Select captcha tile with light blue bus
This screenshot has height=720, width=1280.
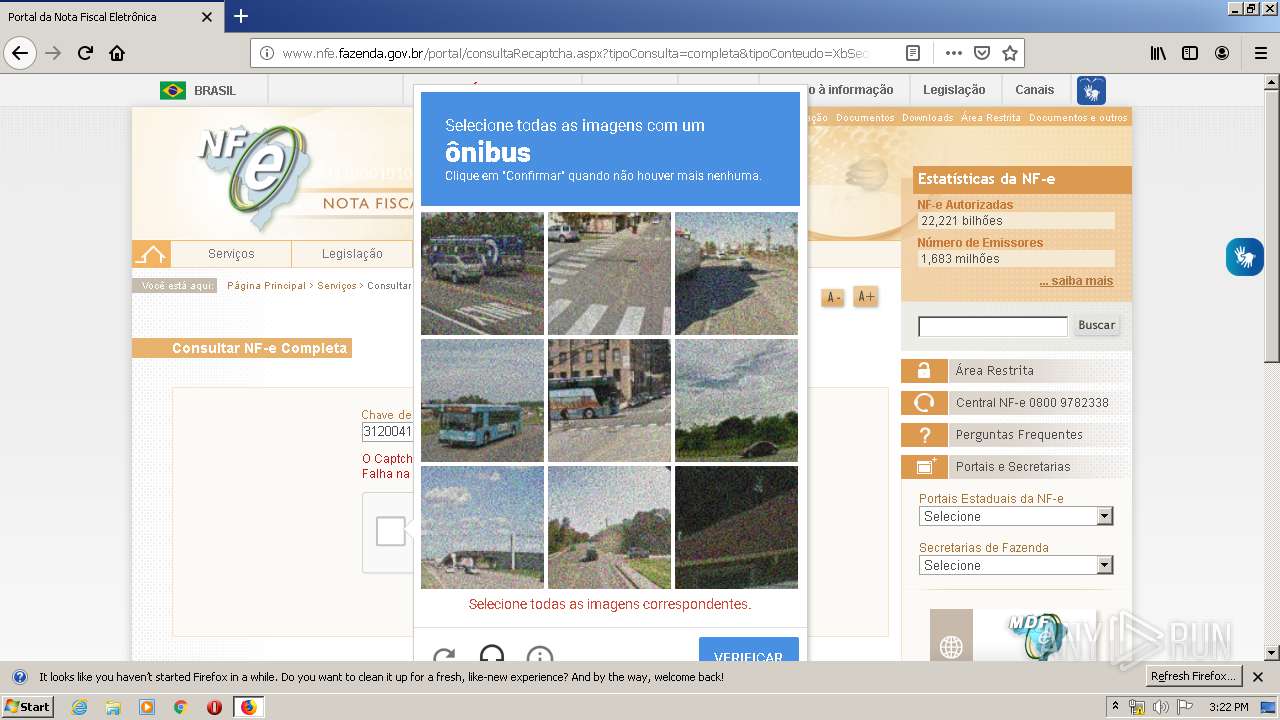(x=482, y=400)
